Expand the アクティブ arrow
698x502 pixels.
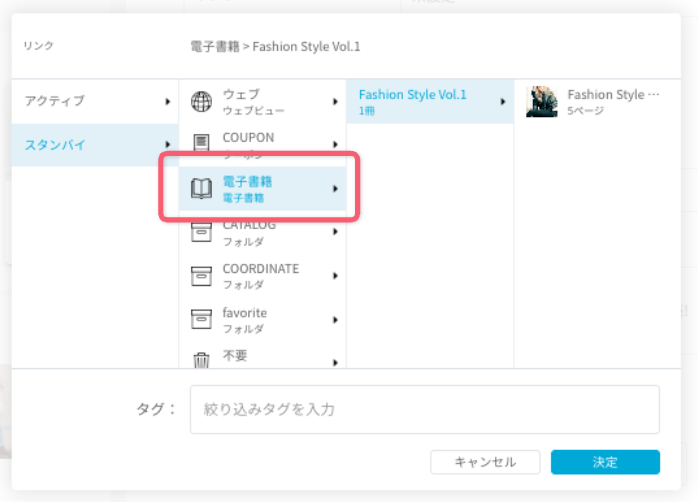coord(168,101)
